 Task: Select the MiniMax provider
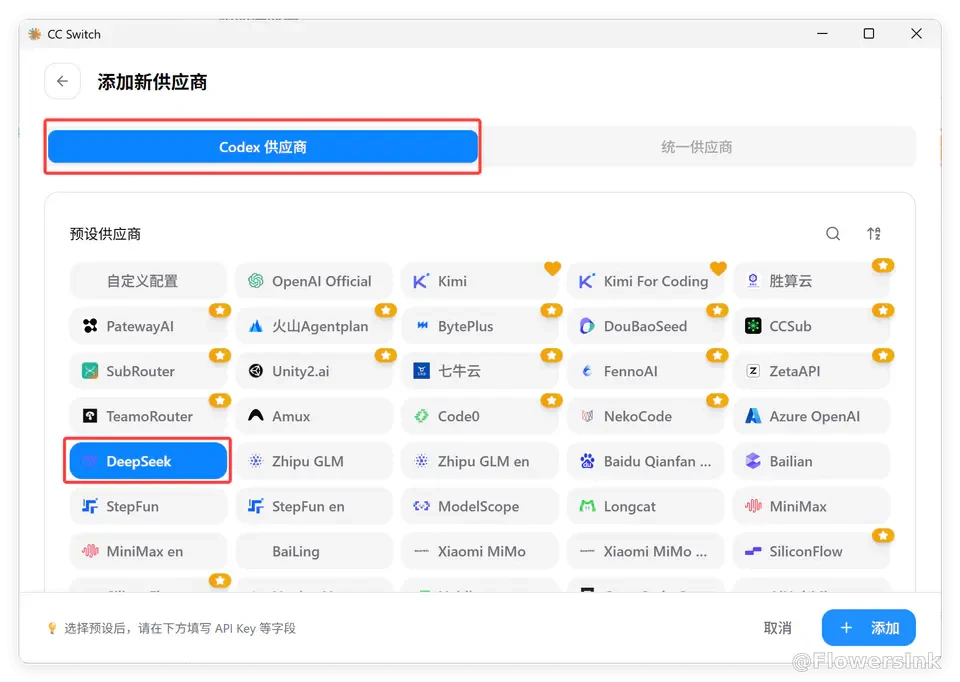[x=811, y=506]
